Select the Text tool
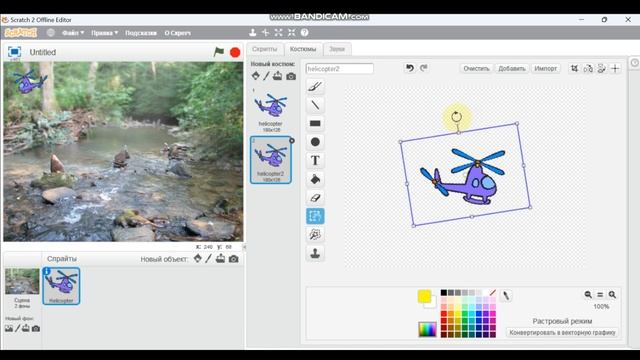Screen dimensions: 640x360 (x=315, y=160)
